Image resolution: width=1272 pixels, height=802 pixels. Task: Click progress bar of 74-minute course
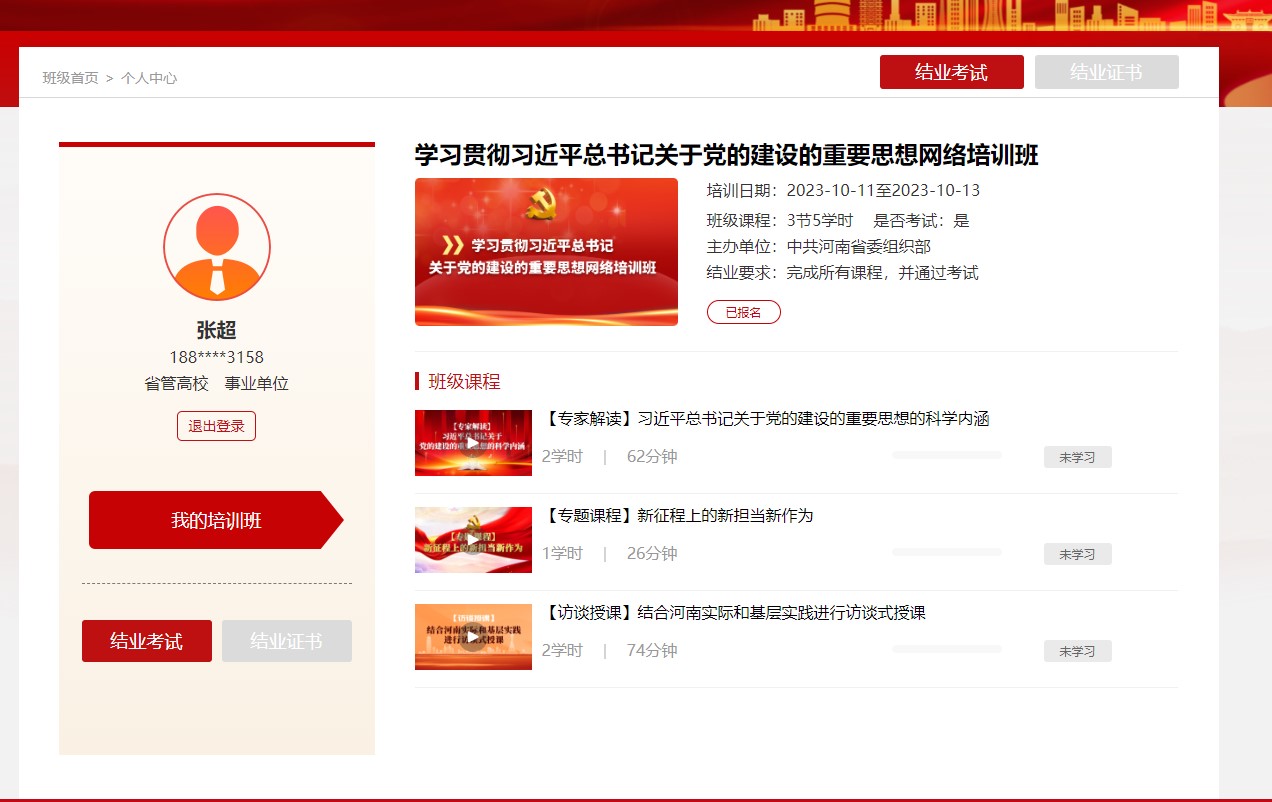coord(946,649)
